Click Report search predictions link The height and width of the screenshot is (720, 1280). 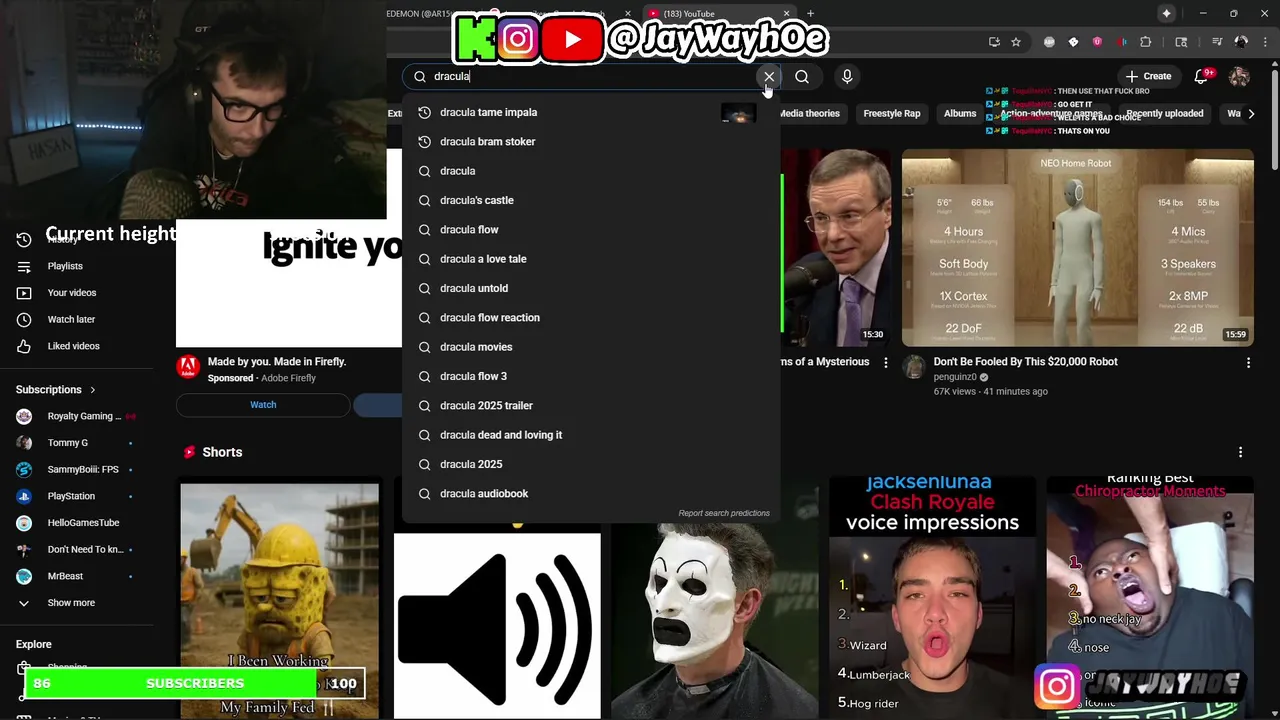pos(724,513)
